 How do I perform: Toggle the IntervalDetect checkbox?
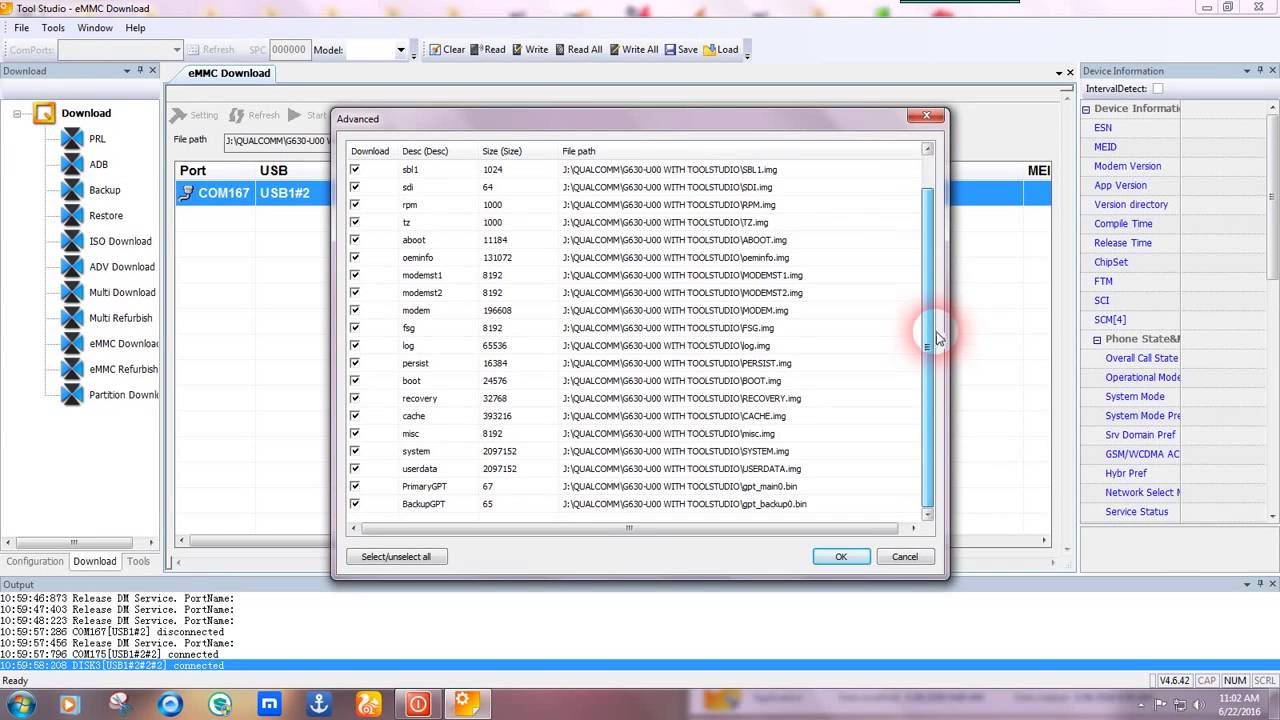(x=1158, y=89)
